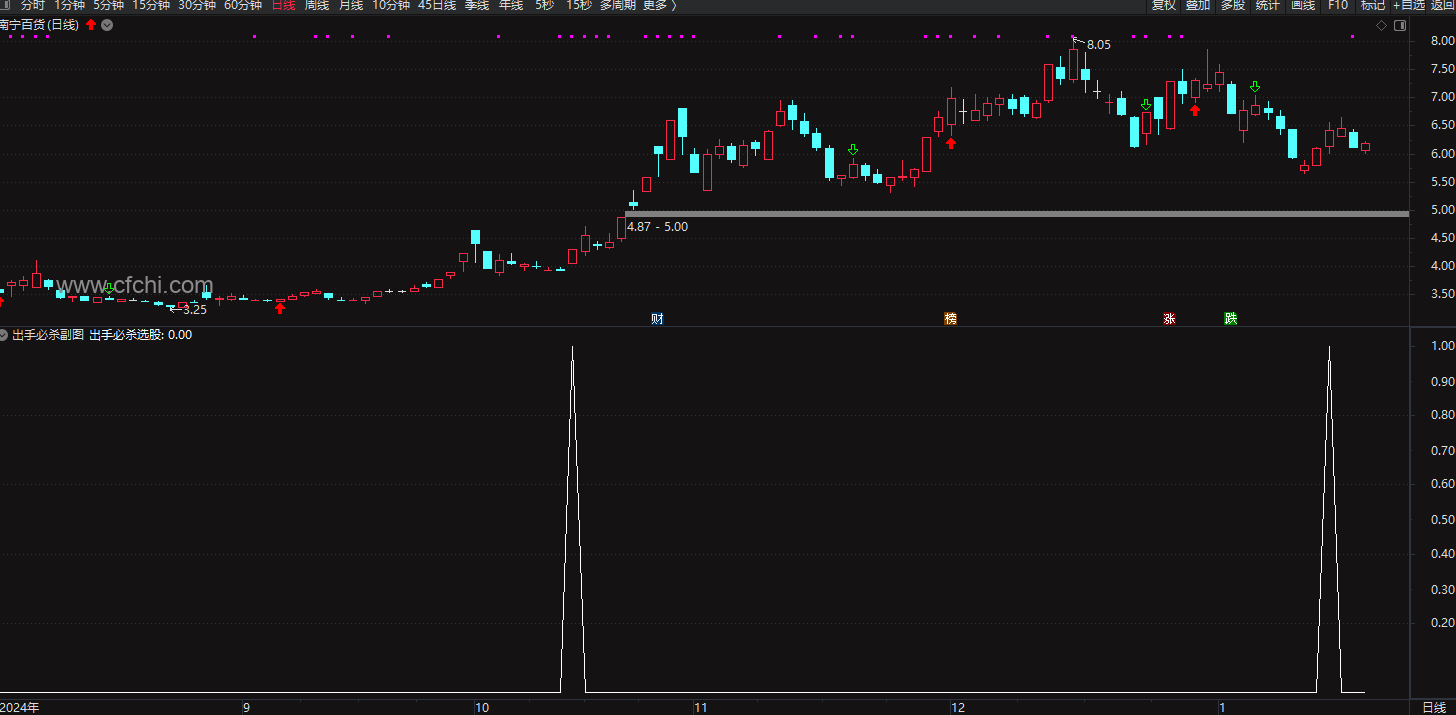Switch to the 1分钟 period
The width and height of the screenshot is (1456, 715).
coord(70,6)
